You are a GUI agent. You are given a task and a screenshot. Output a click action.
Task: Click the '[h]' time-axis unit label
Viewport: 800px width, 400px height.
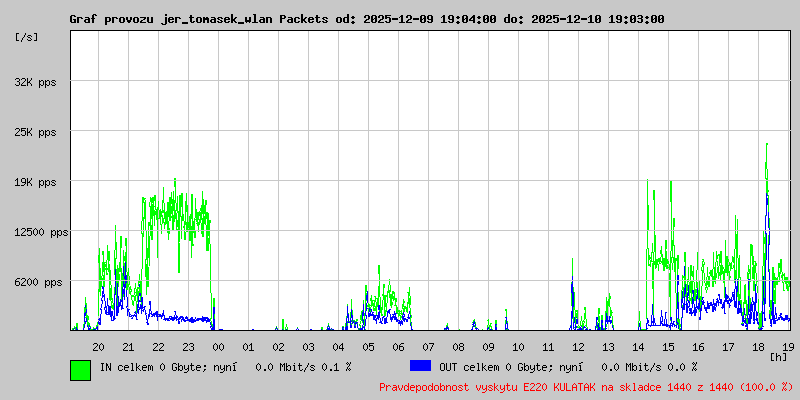click(778, 357)
